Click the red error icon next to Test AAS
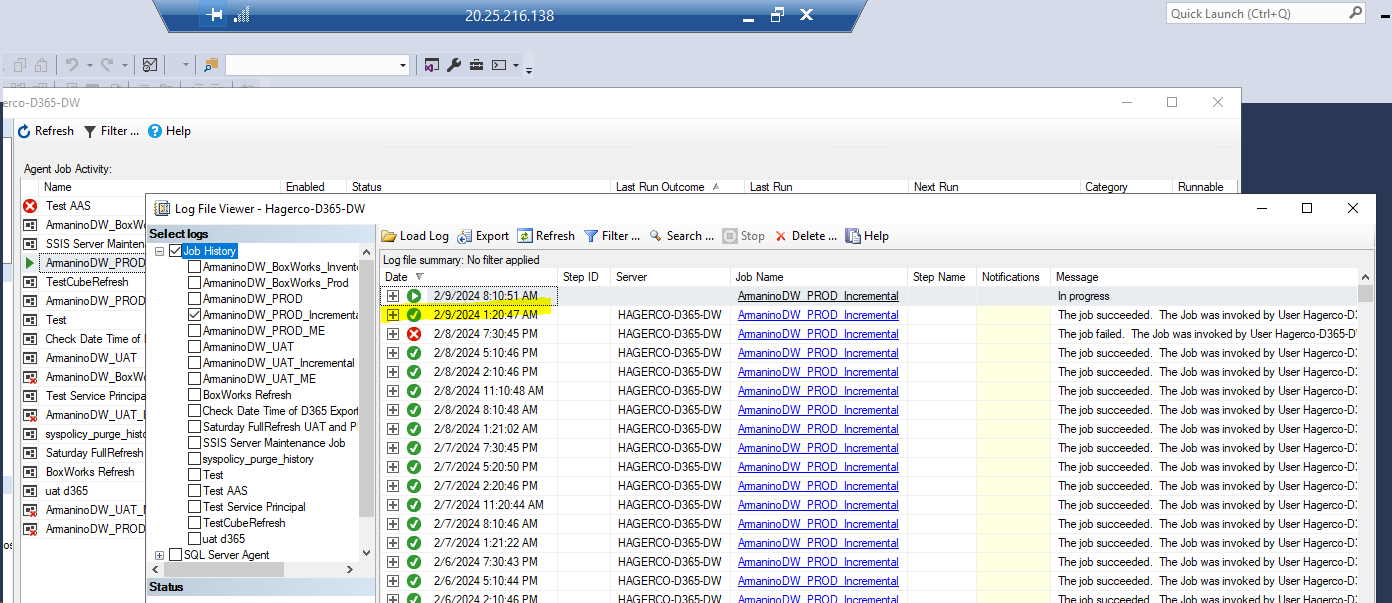Viewport: 1392px width, 603px height. [30, 206]
